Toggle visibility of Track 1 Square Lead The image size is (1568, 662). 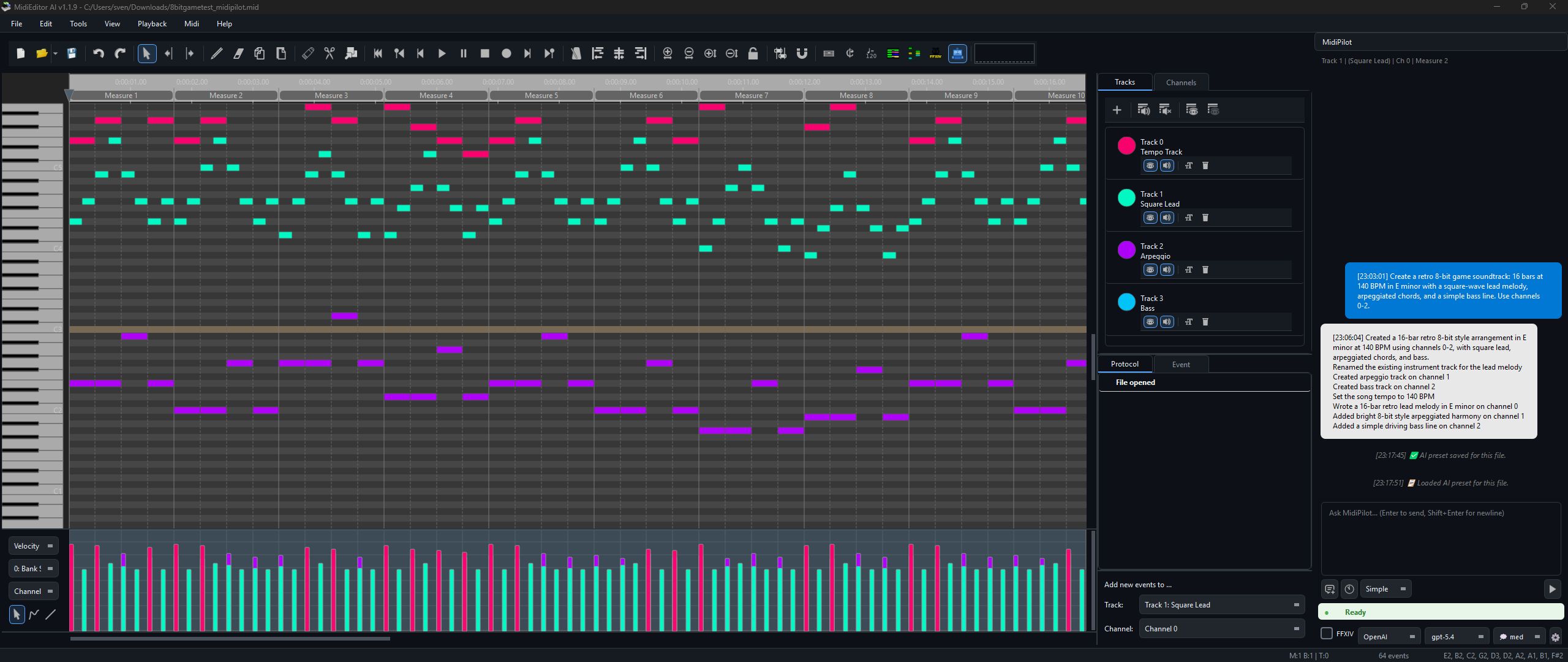[1150, 218]
